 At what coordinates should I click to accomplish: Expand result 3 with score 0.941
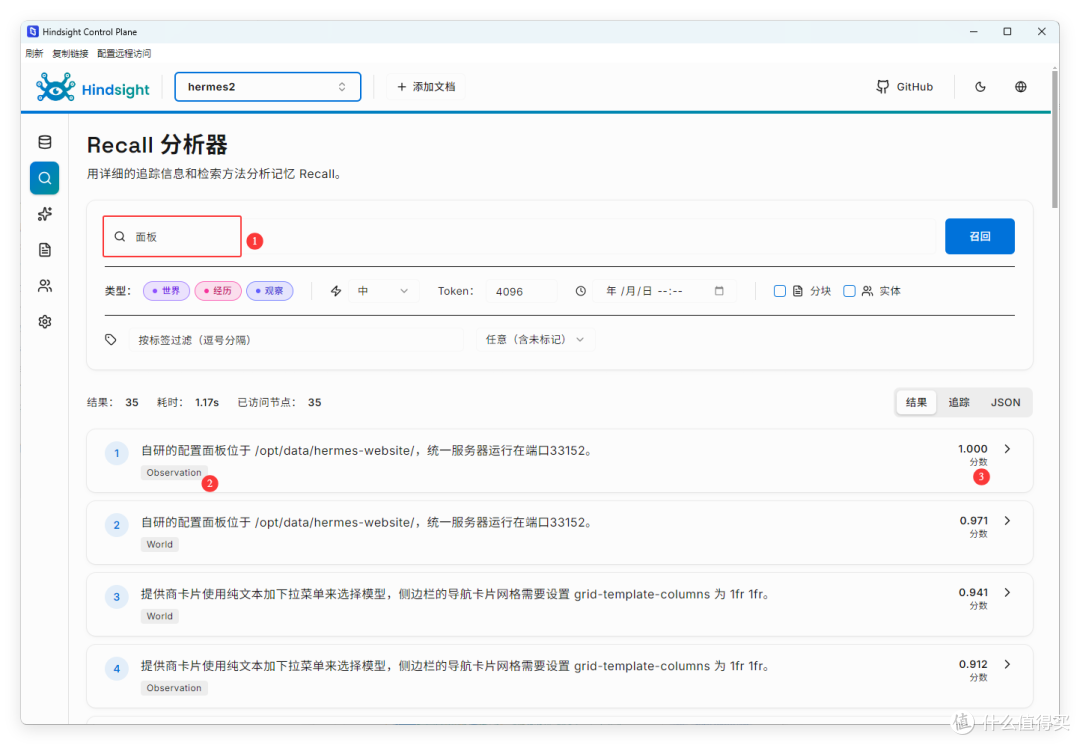pyautogui.click(x=1007, y=592)
